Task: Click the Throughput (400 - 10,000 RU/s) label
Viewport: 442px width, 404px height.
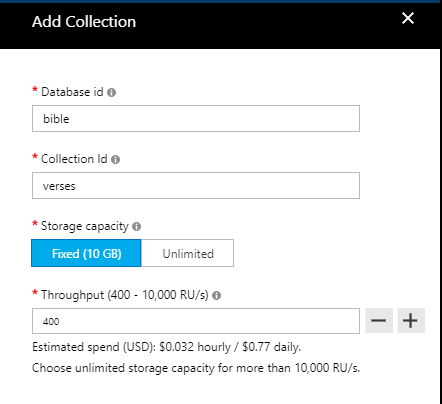Action: (x=125, y=295)
